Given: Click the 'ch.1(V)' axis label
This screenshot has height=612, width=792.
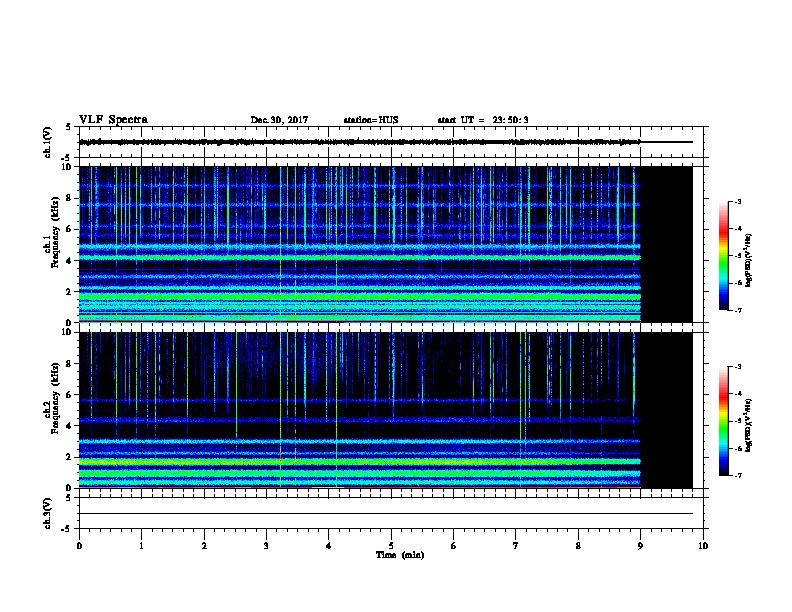Looking at the screenshot, I should tap(48, 142).
